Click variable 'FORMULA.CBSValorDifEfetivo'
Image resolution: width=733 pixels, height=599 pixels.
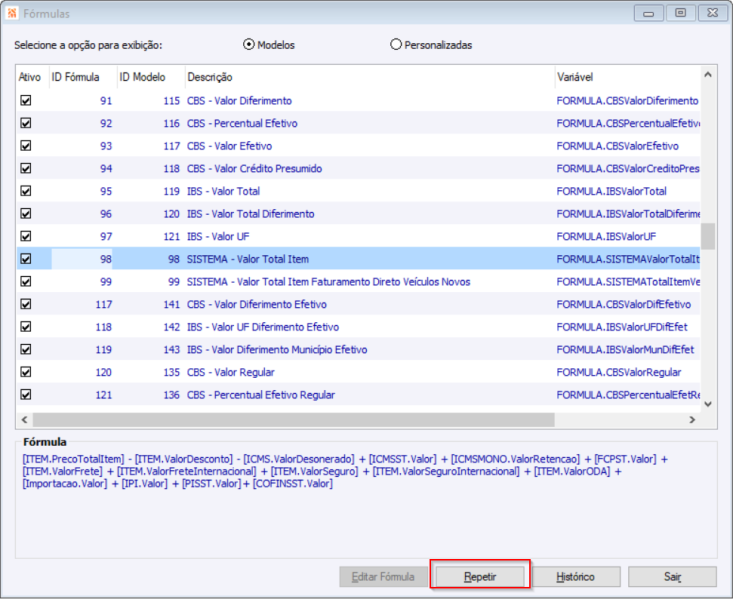point(624,304)
